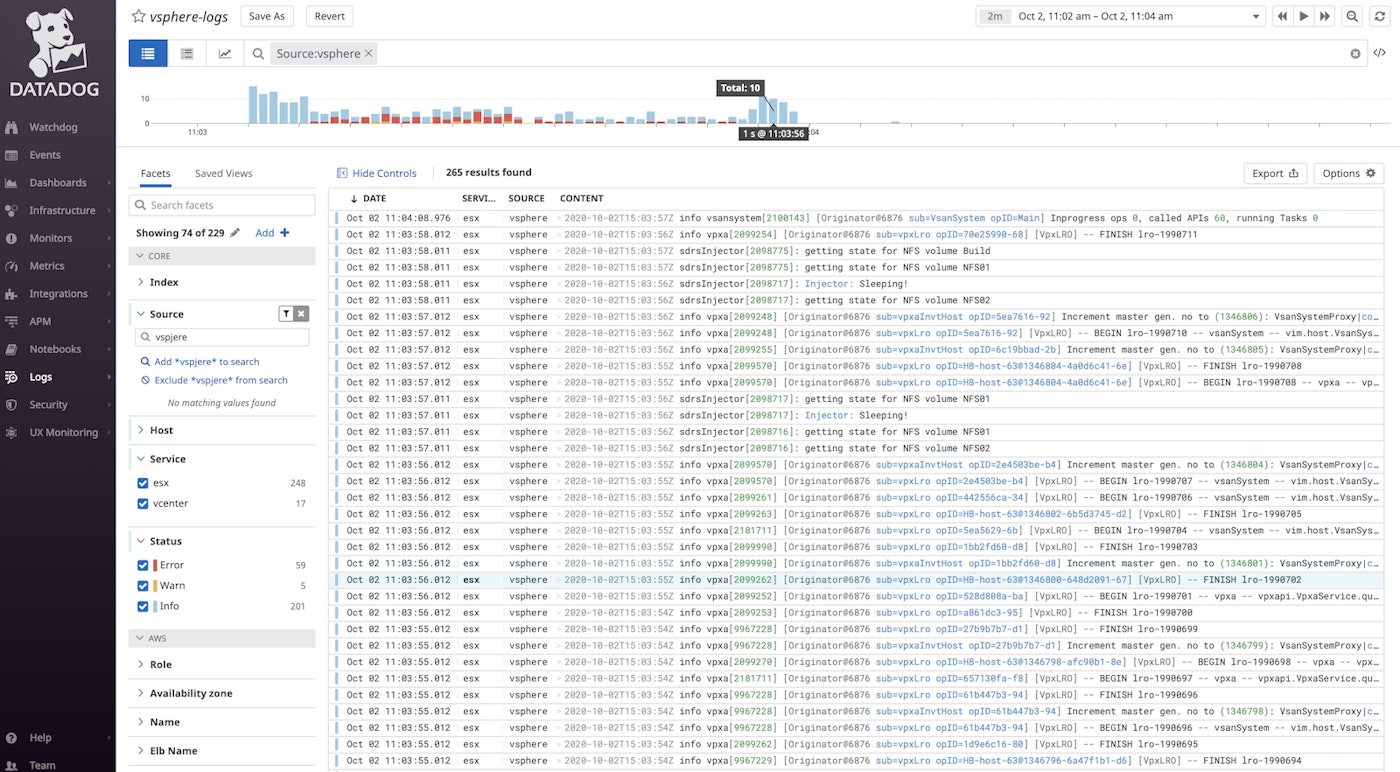
Task: Switch to Saved Views tab
Action: pos(224,173)
